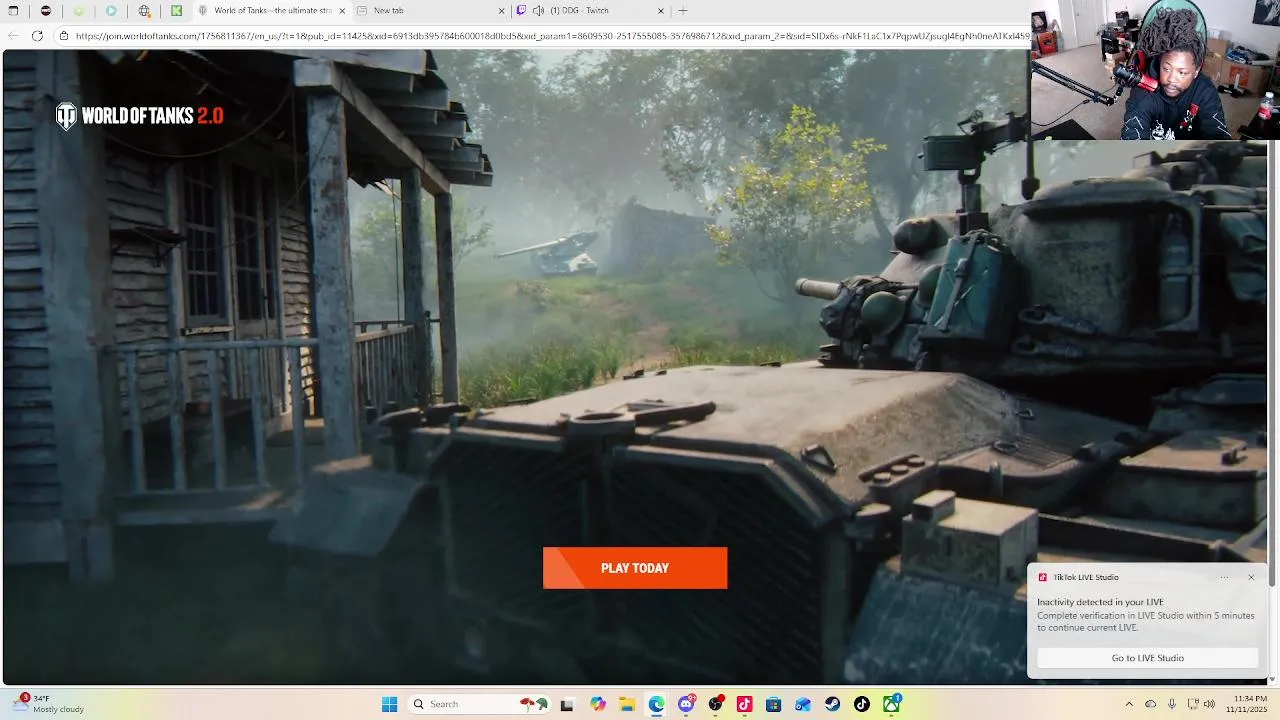This screenshot has height=720, width=1280.
Task: Open network settings from tray icon
Action: 1193,704
